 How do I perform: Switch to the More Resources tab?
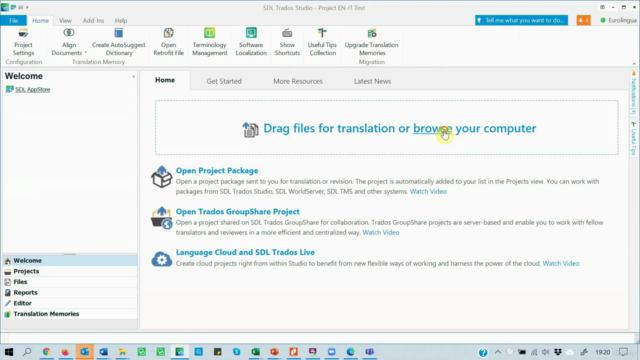(x=298, y=81)
